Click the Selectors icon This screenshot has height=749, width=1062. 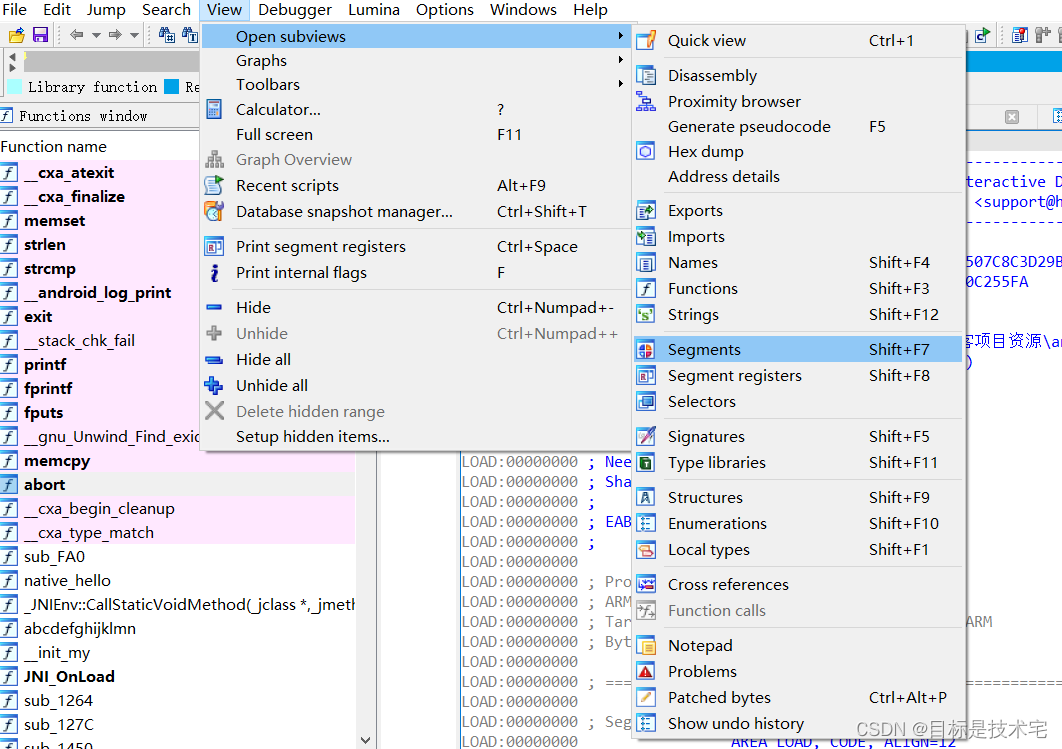pos(646,402)
